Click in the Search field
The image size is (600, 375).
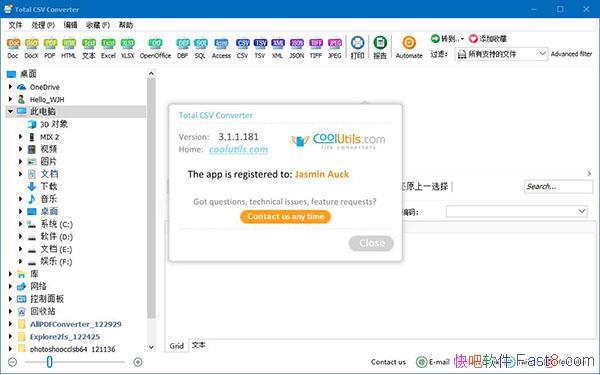pyautogui.click(x=558, y=186)
